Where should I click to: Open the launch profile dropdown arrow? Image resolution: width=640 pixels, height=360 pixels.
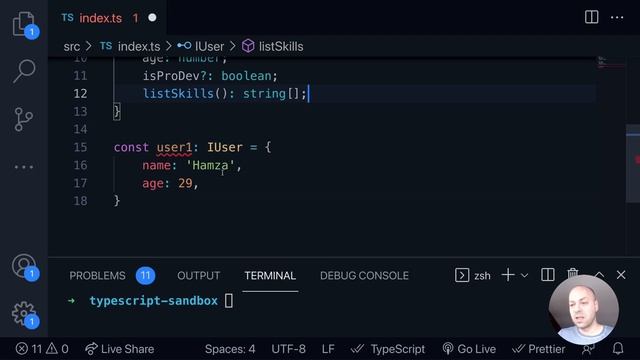[524, 276]
